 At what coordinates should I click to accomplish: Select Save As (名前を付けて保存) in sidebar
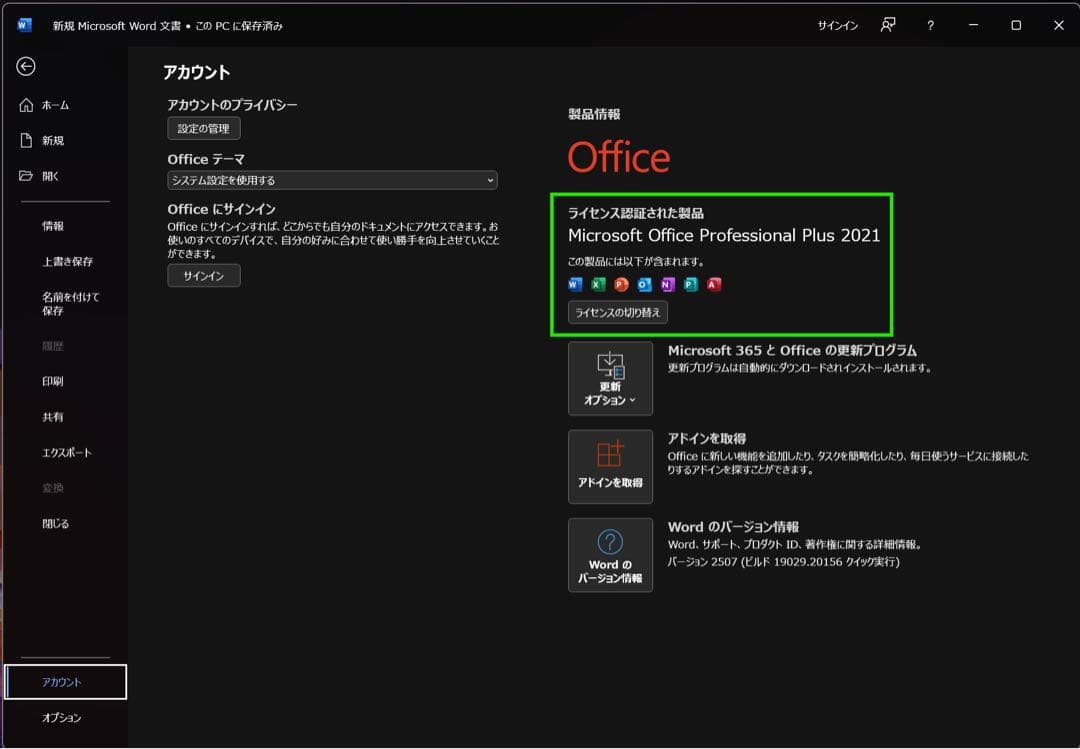[x=70, y=304]
